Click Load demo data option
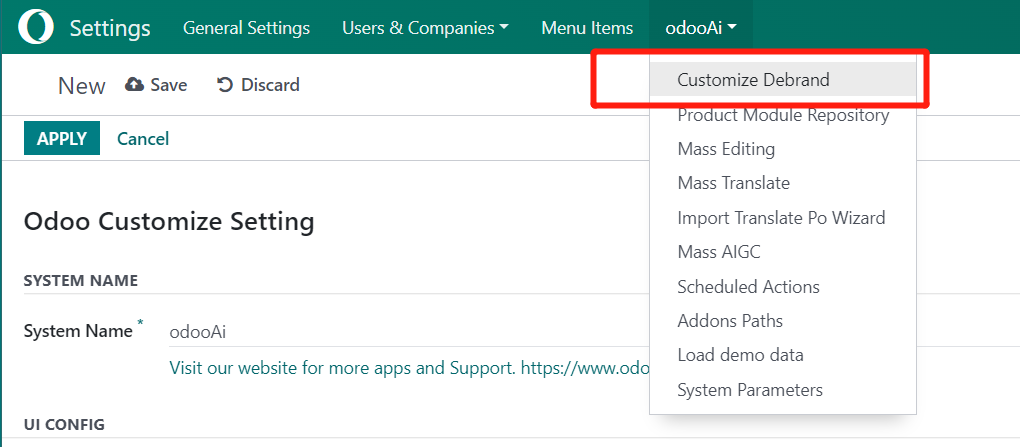This screenshot has height=447, width=1020. pos(740,355)
